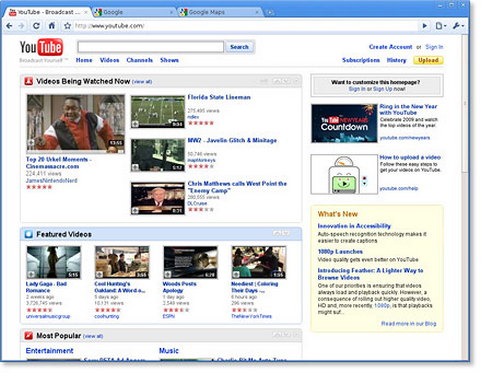Open Ring in the New Year link
This screenshot has width=481, height=373.
coord(408,110)
